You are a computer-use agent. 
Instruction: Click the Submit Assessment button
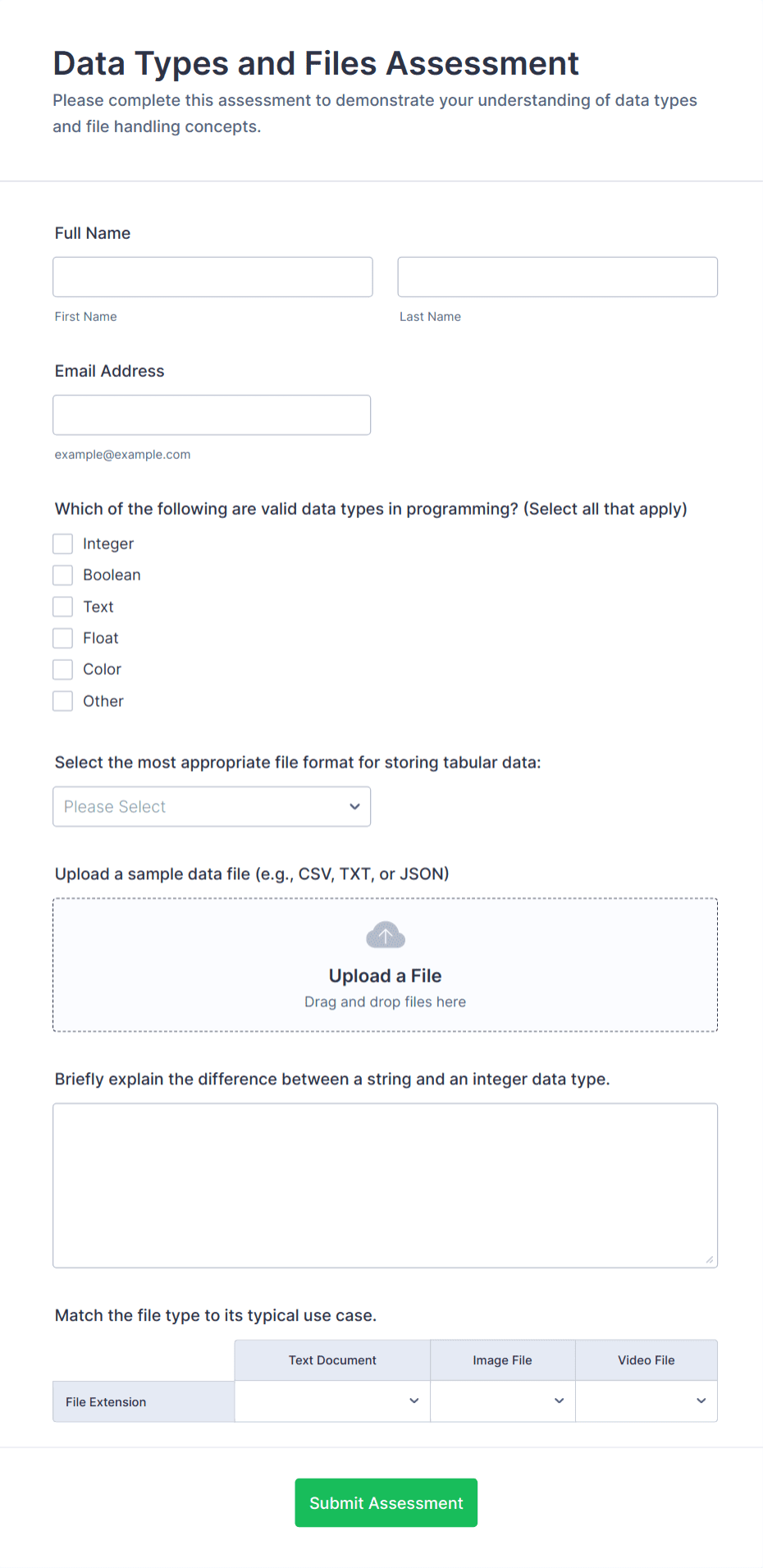coord(385,1502)
